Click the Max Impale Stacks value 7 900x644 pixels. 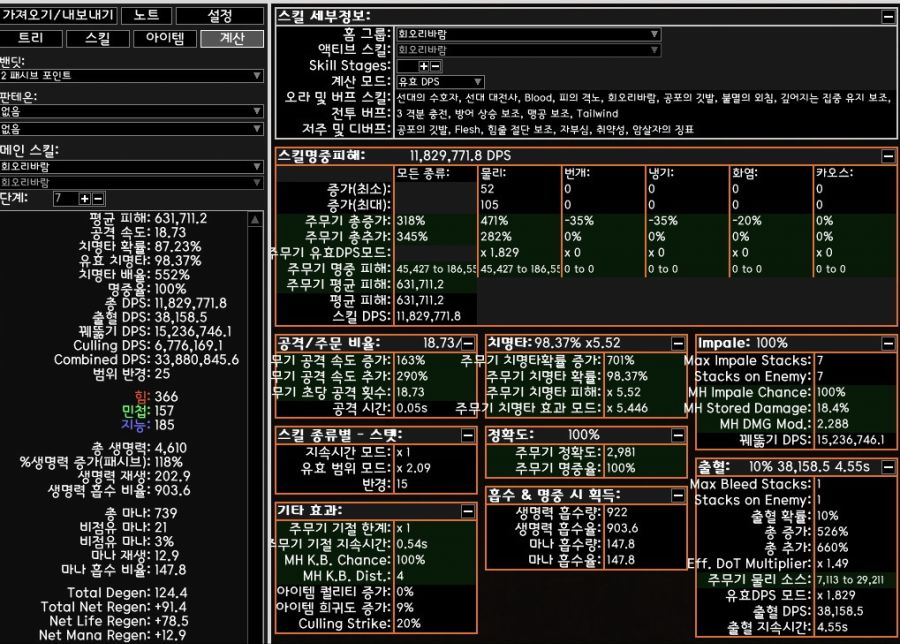click(x=820, y=361)
